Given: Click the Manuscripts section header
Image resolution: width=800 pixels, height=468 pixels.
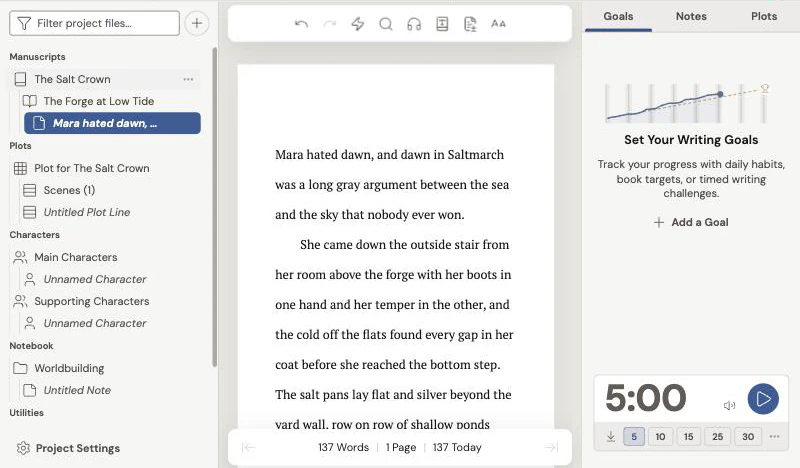Looking at the screenshot, I should pos(37,57).
